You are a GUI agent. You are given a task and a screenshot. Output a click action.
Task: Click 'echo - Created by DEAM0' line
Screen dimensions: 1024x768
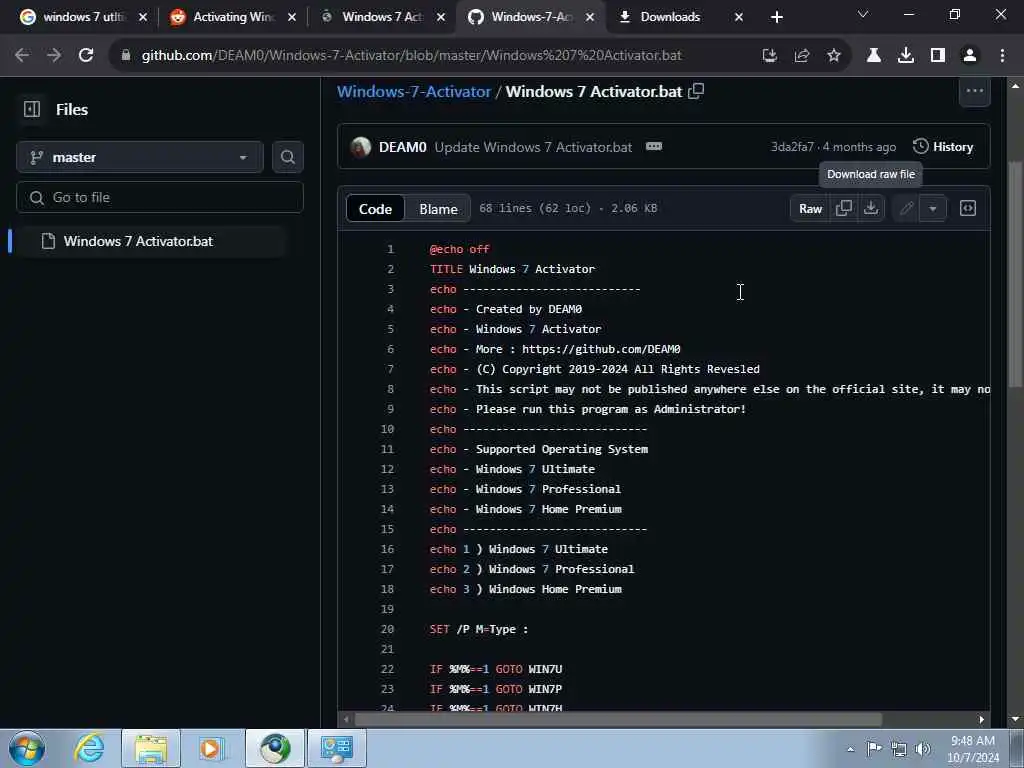506,309
